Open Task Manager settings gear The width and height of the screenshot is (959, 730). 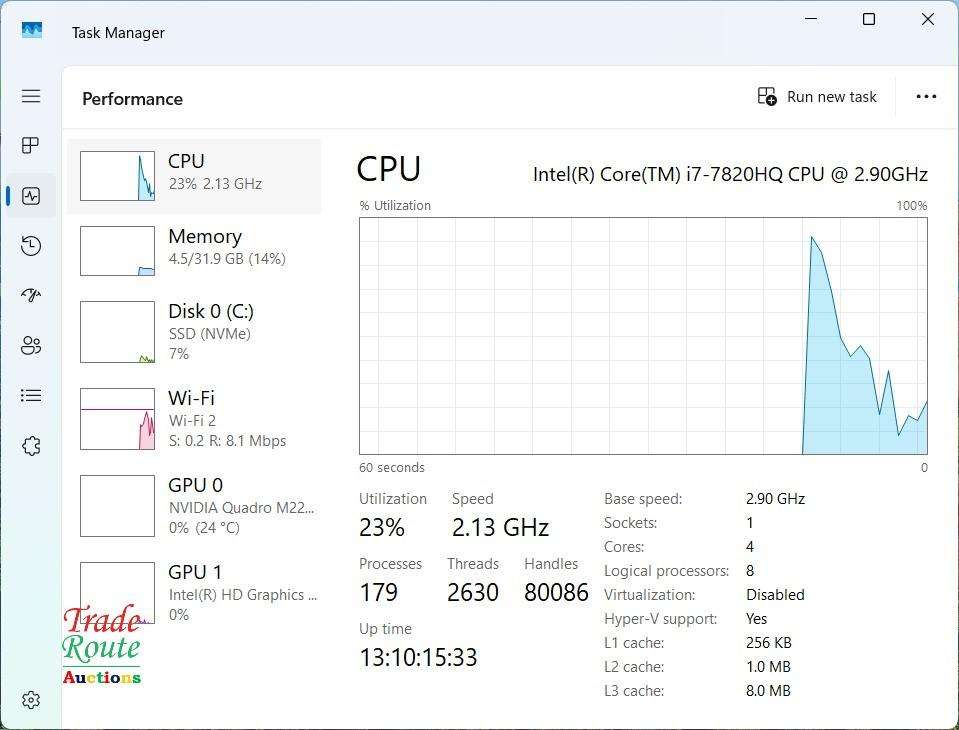pos(31,700)
